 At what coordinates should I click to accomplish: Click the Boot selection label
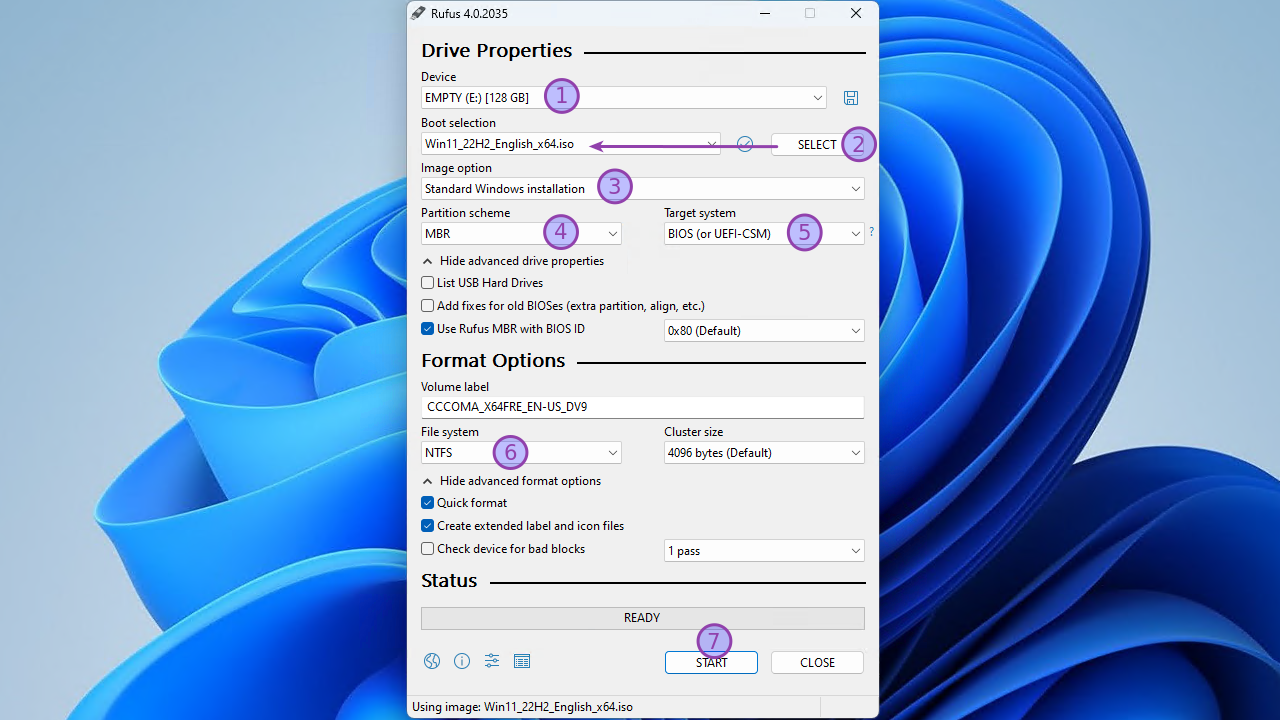(458, 123)
